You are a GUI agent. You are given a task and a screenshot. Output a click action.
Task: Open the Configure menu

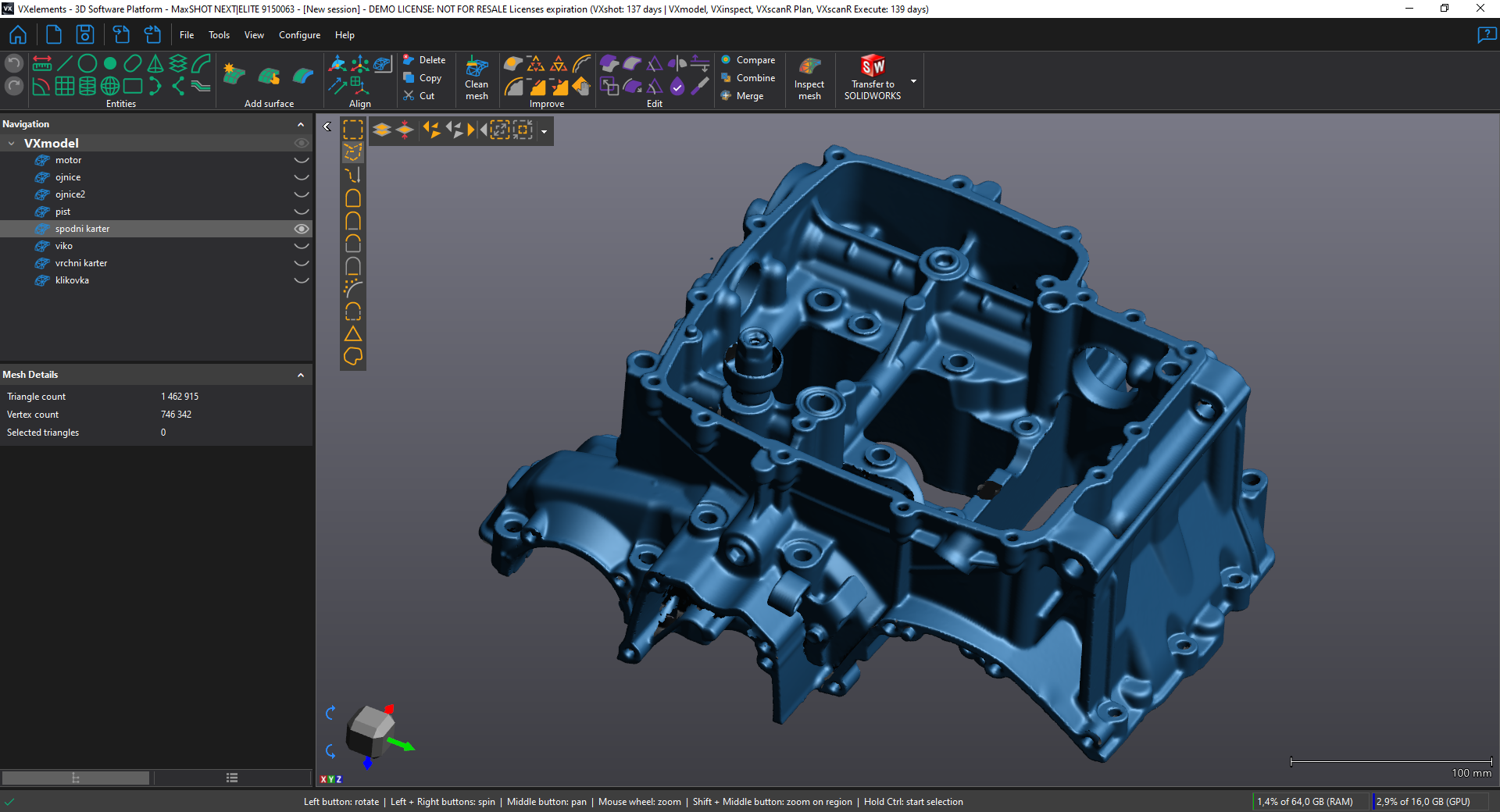(x=299, y=35)
